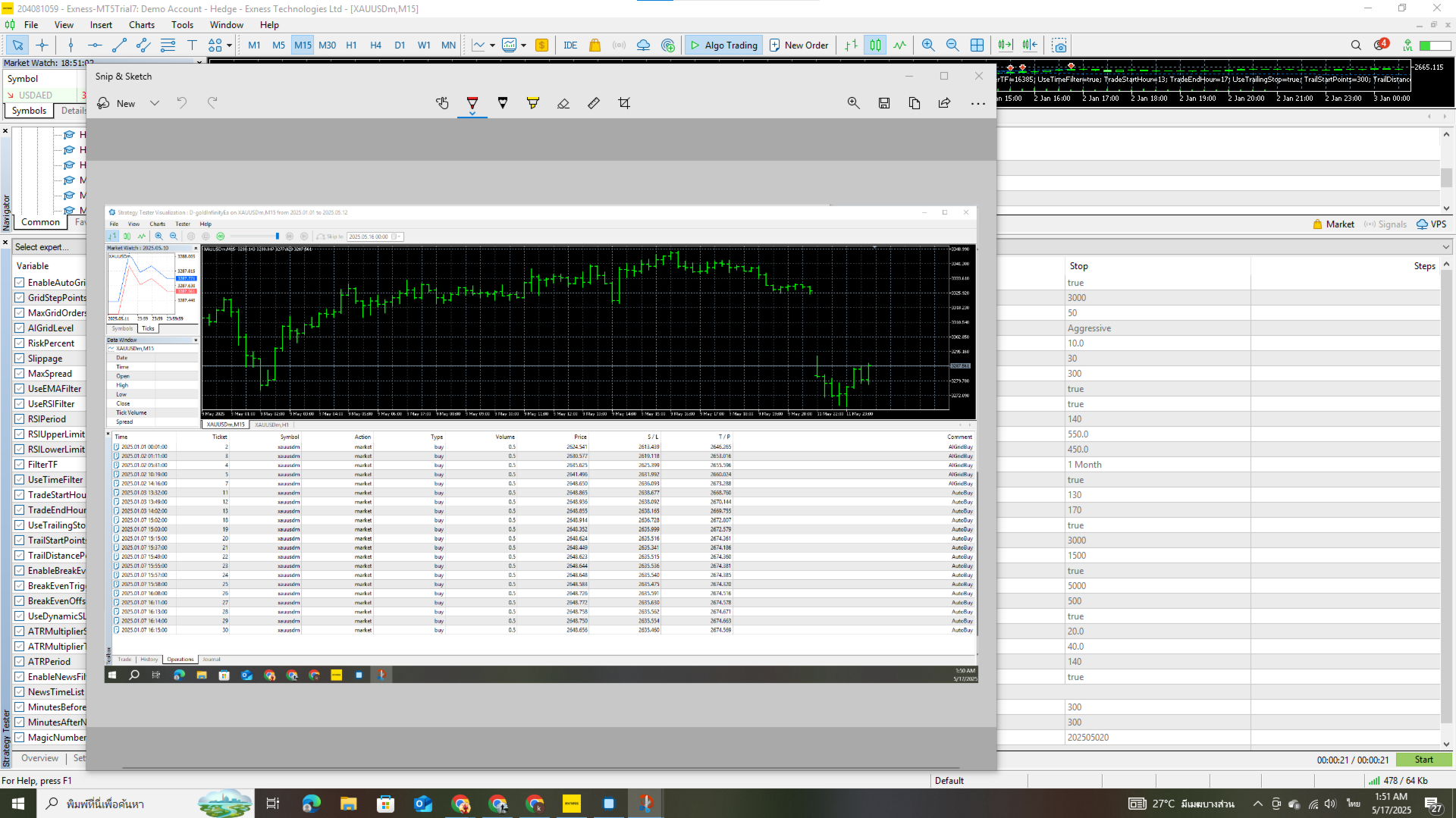Screen dimensions: 1456x818
Task: Create a New snip
Action: click(x=116, y=103)
